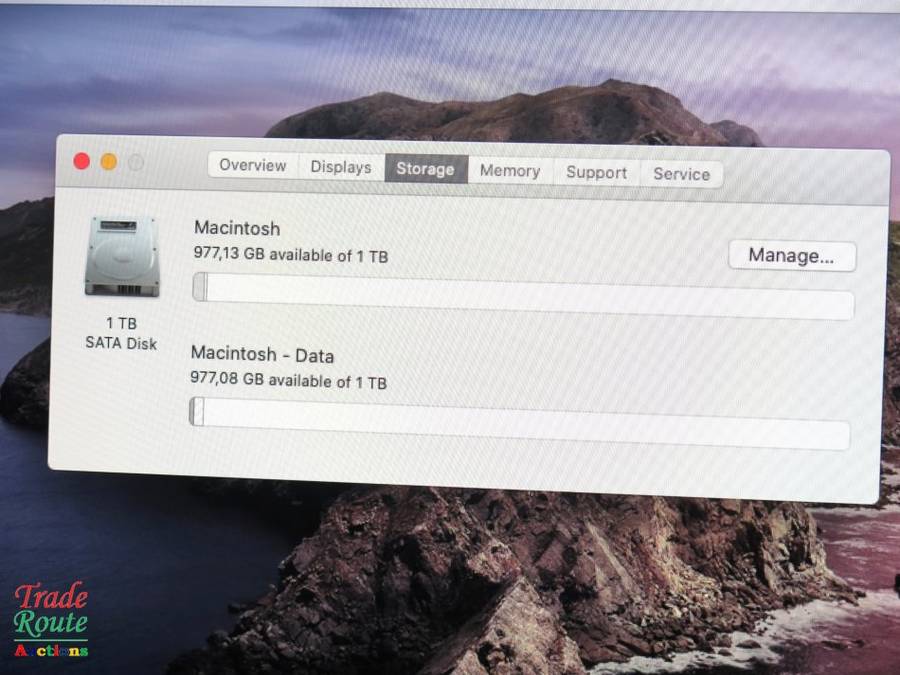
Task: Open the Support tab
Action: pyautogui.click(x=596, y=172)
